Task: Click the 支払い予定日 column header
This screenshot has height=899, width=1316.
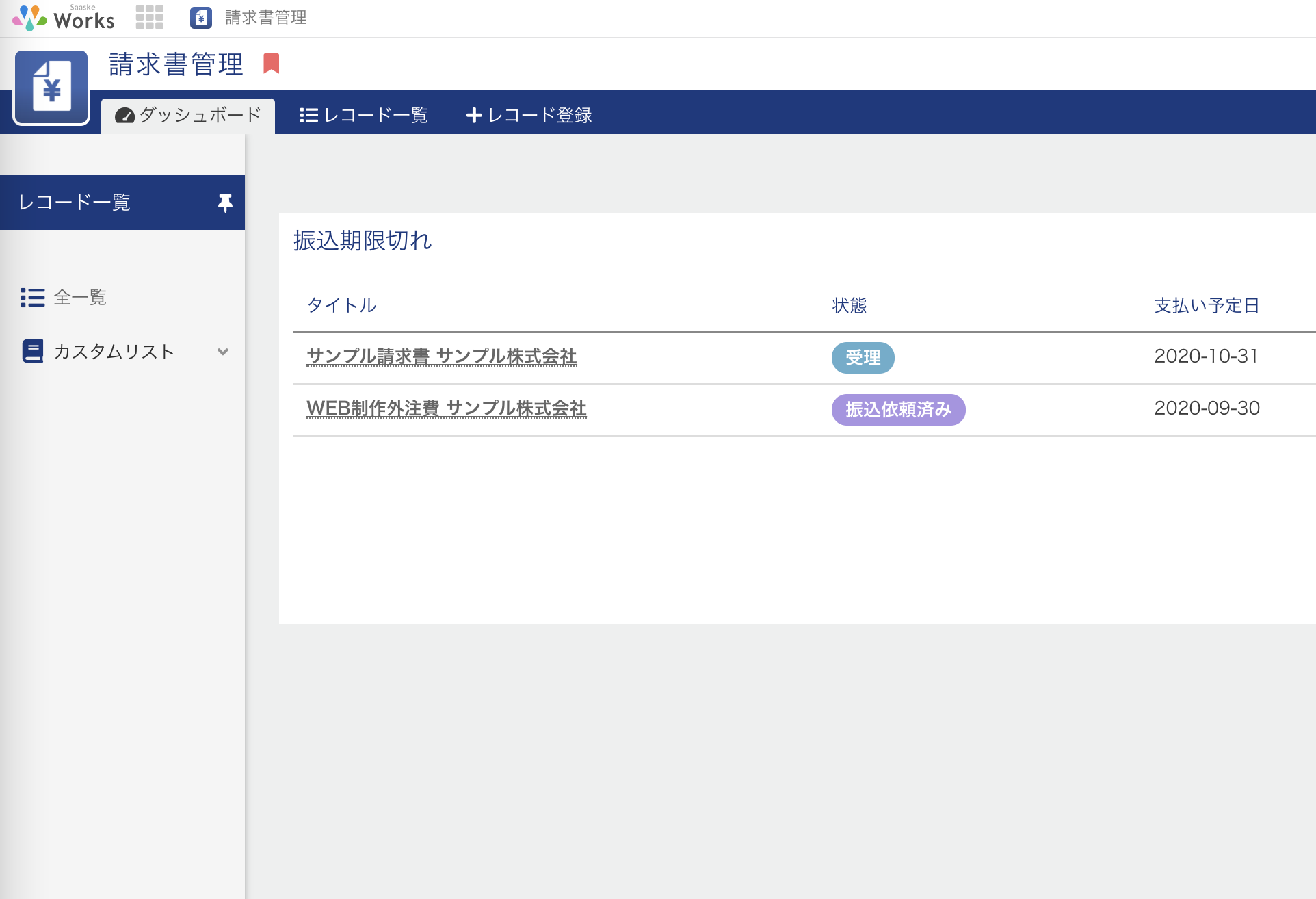Action: [x=1207, y=305]
